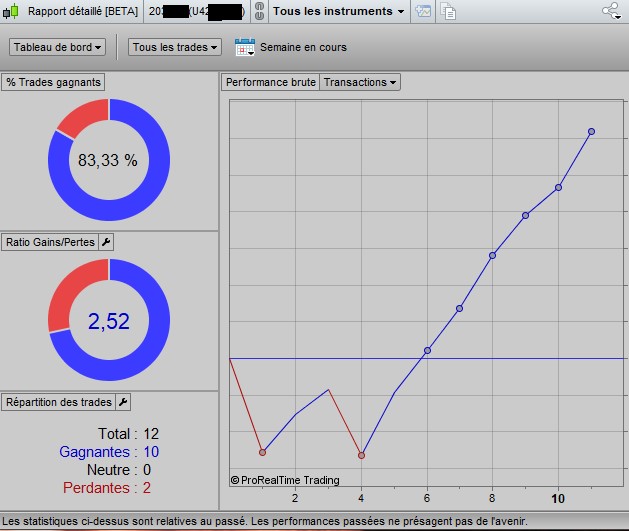Click the x-axis label 10
Image resolution: width=629 pixels, height=531 pixels.
point(558,499)
